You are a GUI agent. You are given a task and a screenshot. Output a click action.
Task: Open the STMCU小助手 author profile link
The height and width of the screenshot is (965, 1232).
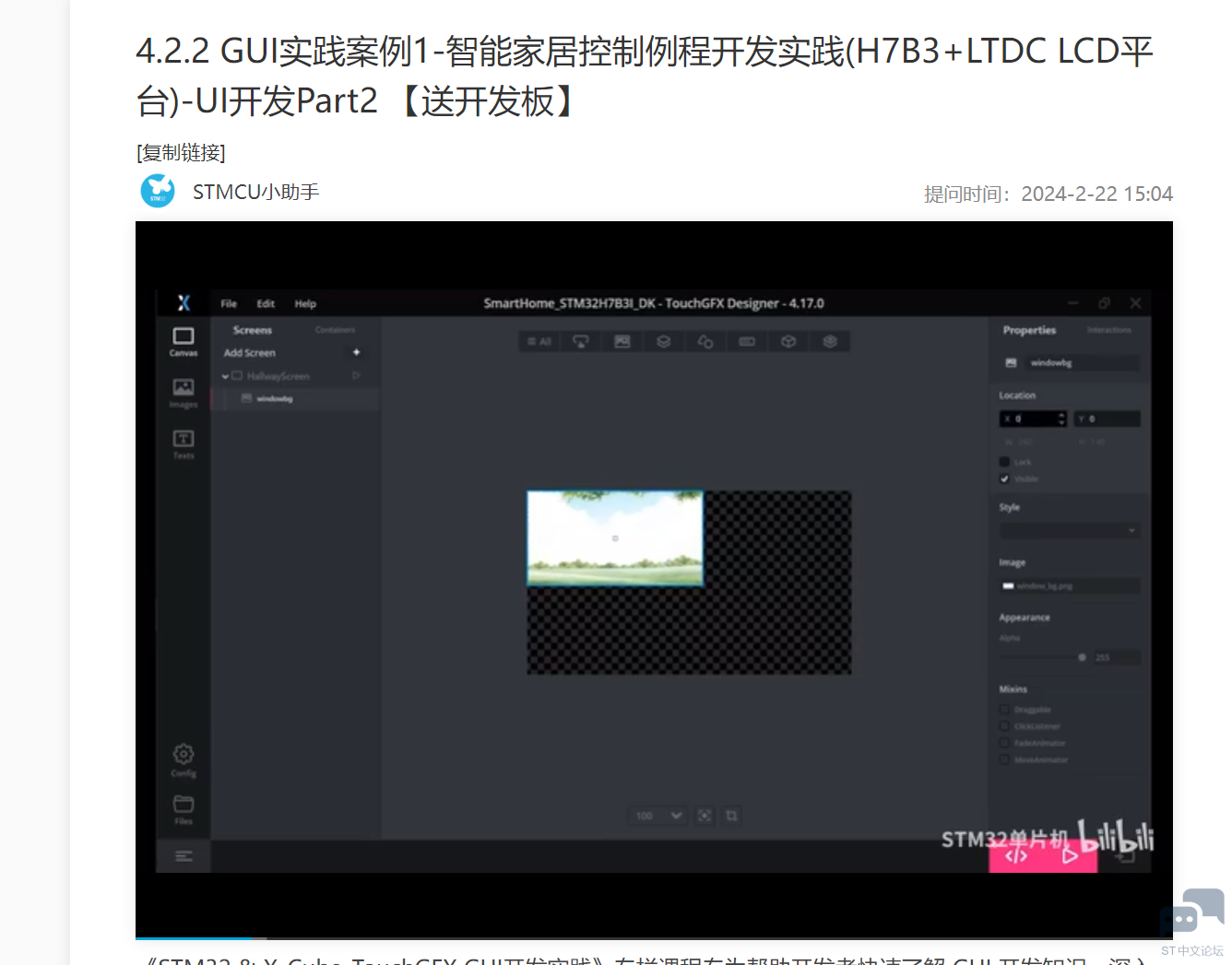[255, 192]
